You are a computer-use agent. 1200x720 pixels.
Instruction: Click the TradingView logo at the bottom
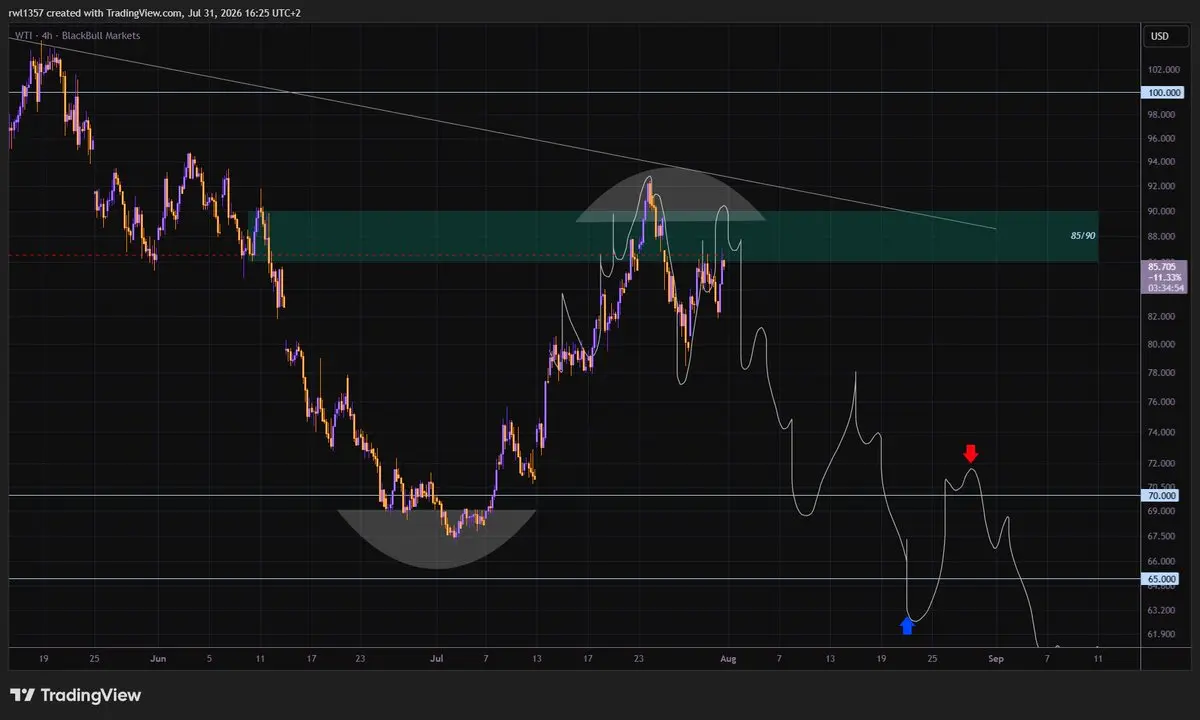tap(75, 695)
